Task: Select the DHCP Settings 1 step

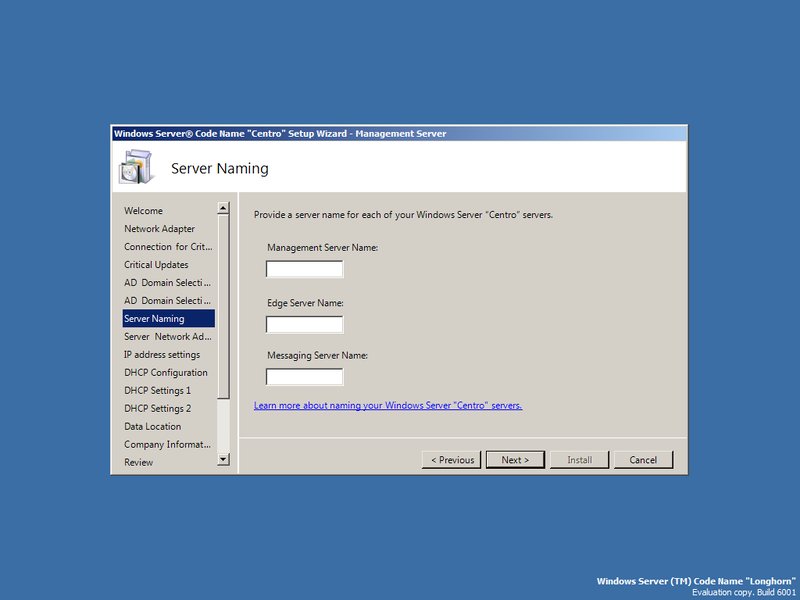Action: coord(161,390)
